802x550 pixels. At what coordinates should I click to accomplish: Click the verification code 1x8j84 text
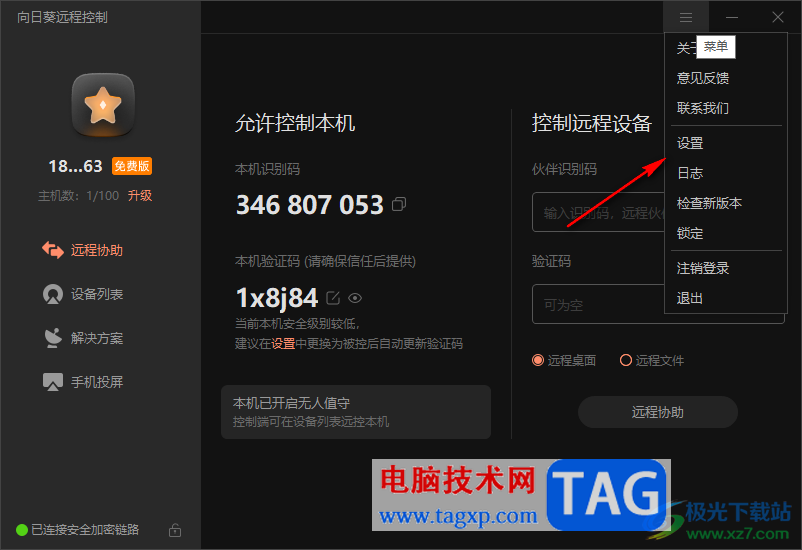click(277, 298)
